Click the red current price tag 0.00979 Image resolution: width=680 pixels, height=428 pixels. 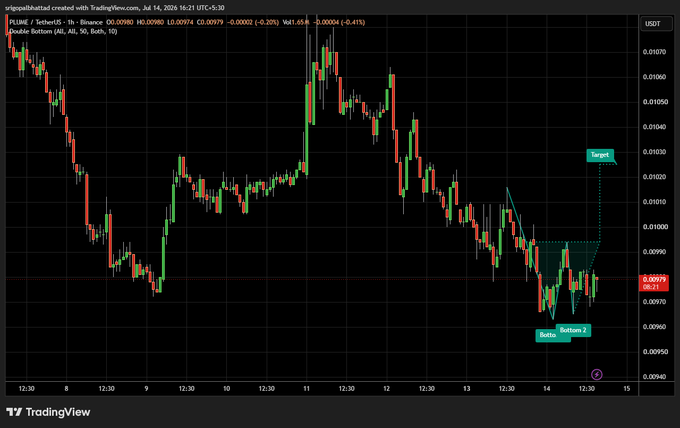click(x=654, y=279)
